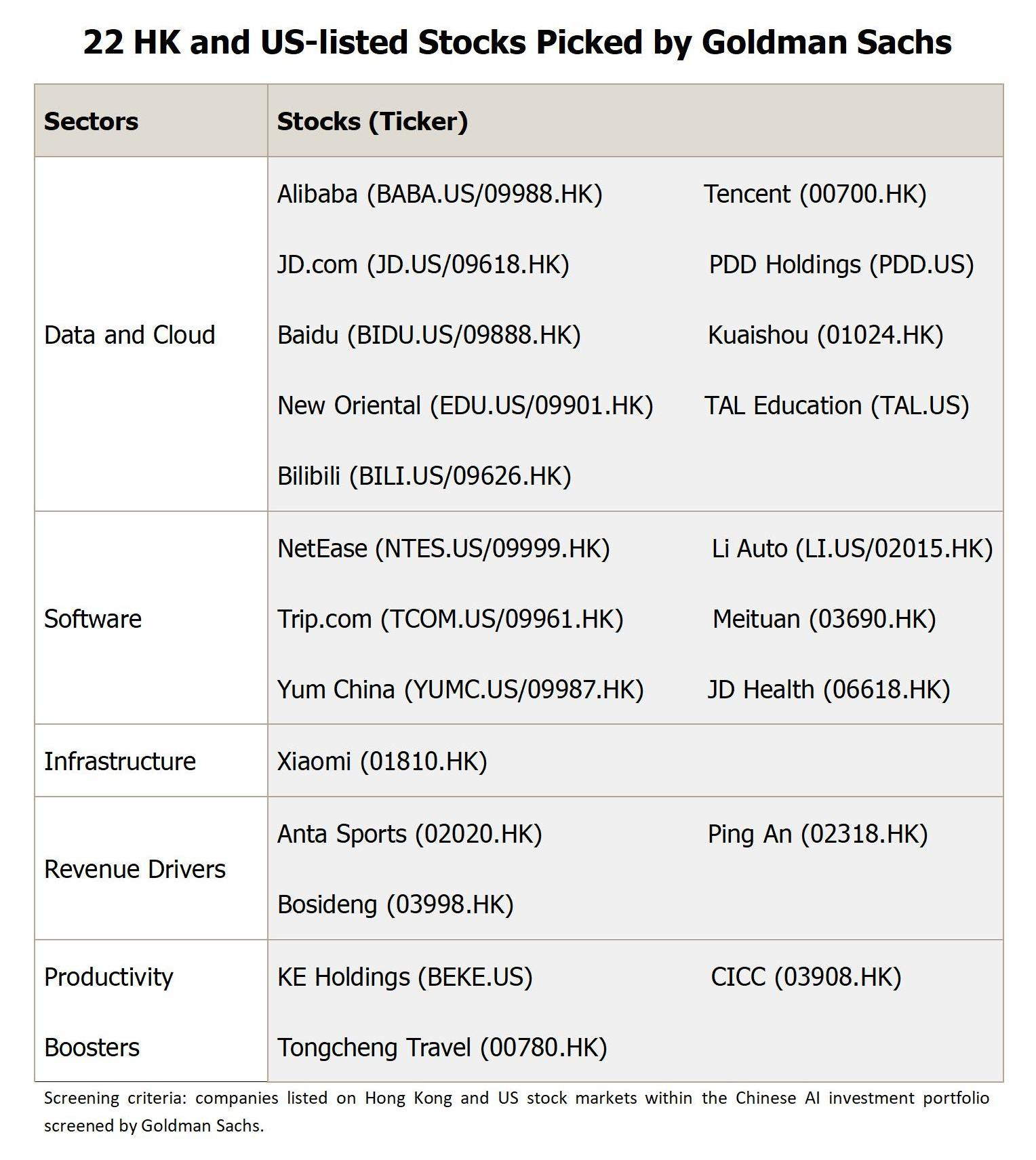Click Xiaomi (01810.HK) entry
Screen dimensions: 1036x1160
pyautogui.click(x=382, y=762)
